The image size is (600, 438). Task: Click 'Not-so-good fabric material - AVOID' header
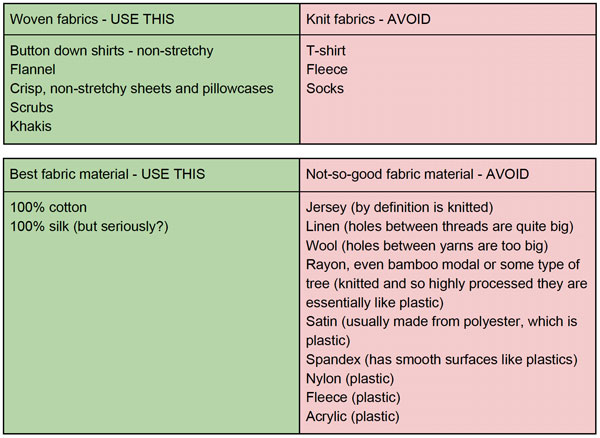pyautogui.click(x=417, y=174)
